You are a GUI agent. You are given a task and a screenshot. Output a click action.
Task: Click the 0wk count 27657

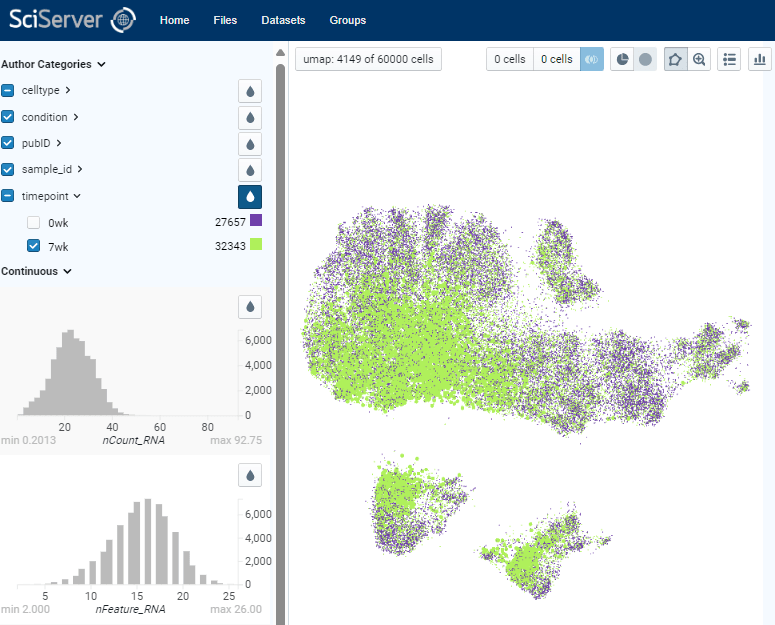(230, 222)
